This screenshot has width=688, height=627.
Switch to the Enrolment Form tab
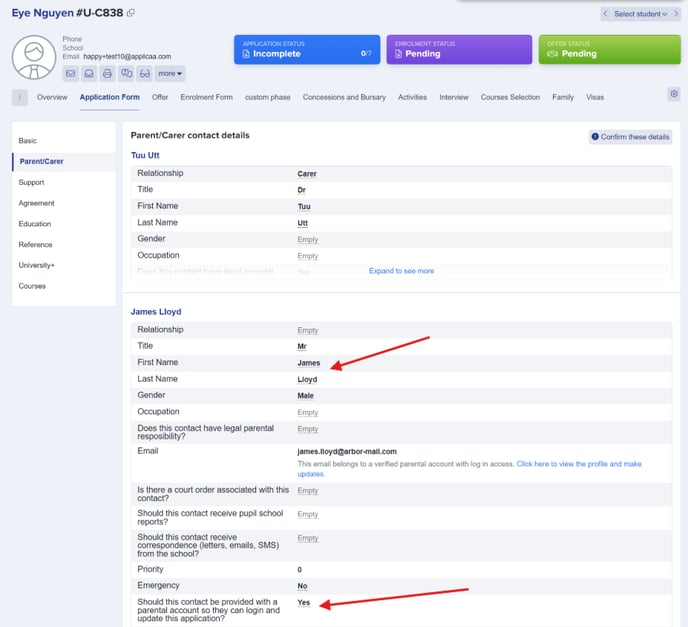click(x=206, y=97)
